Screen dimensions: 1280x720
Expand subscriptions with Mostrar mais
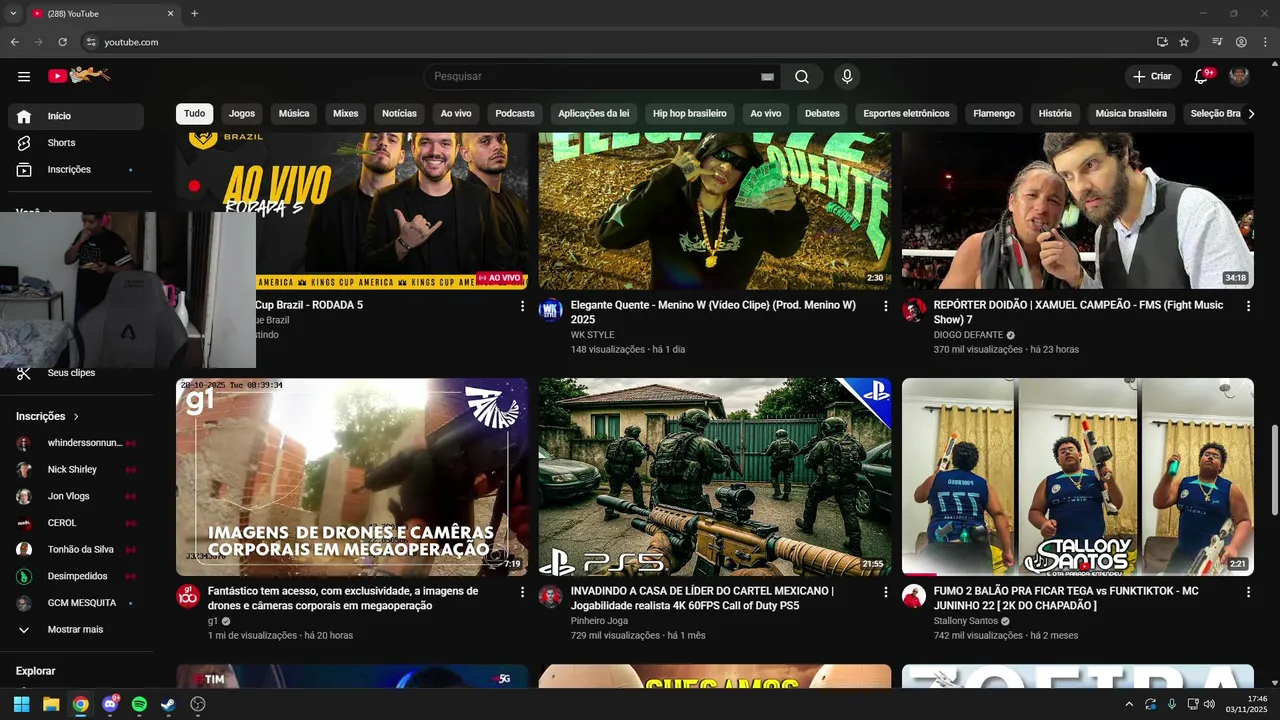click(76, 630)
